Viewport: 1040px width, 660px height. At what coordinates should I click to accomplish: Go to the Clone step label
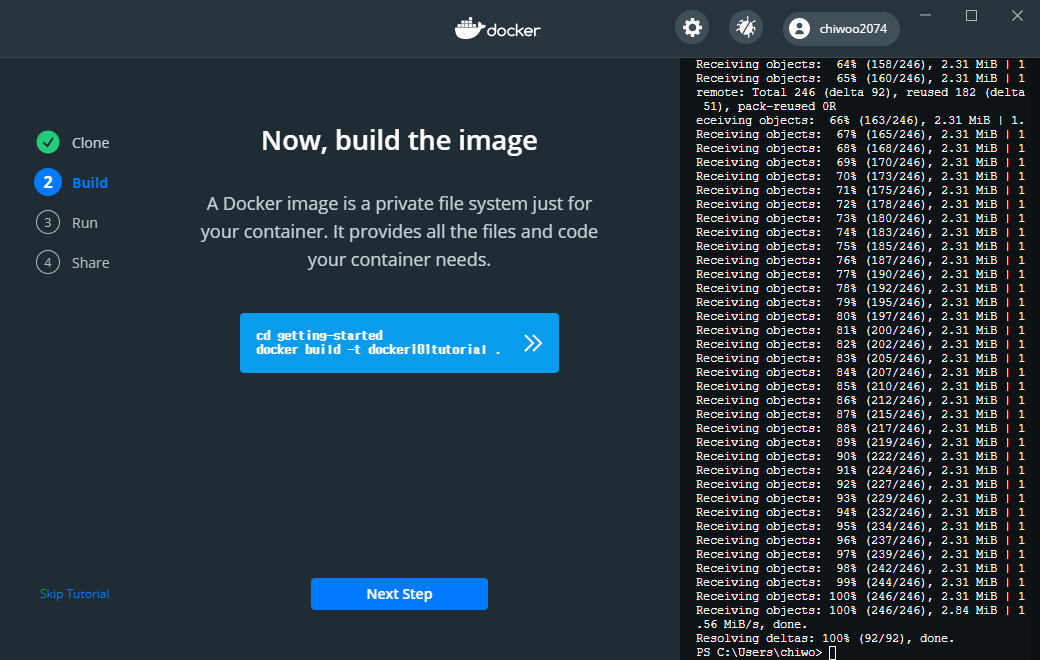coord(90,143)
